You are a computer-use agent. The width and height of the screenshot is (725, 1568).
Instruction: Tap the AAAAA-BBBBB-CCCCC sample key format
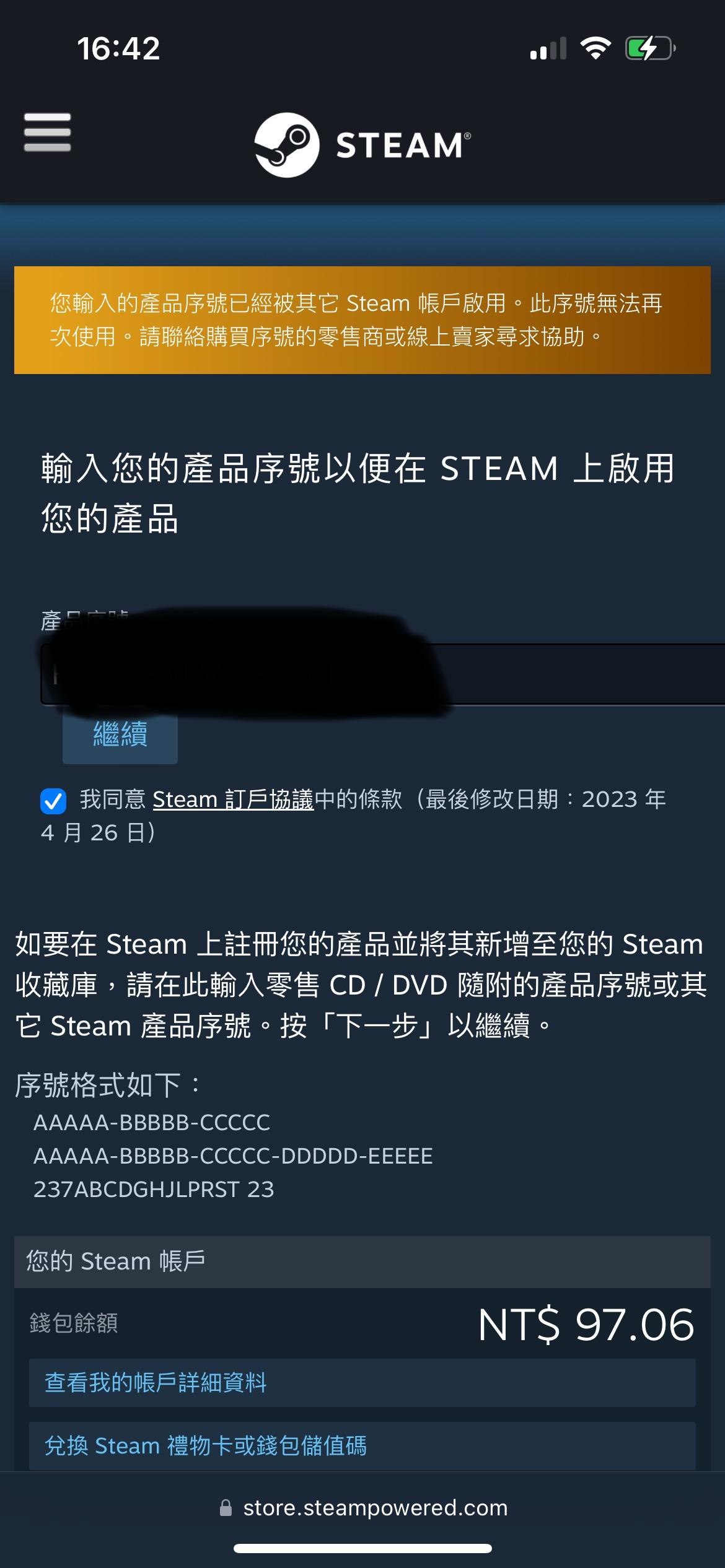[152, 1123]
